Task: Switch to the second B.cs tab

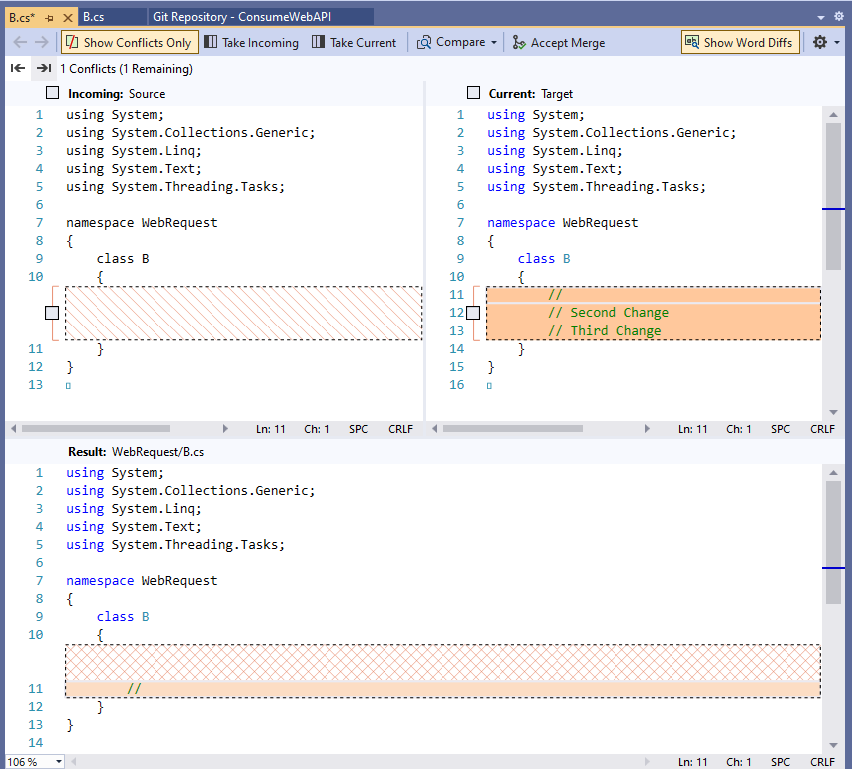Action: click(x=93, y=17)
